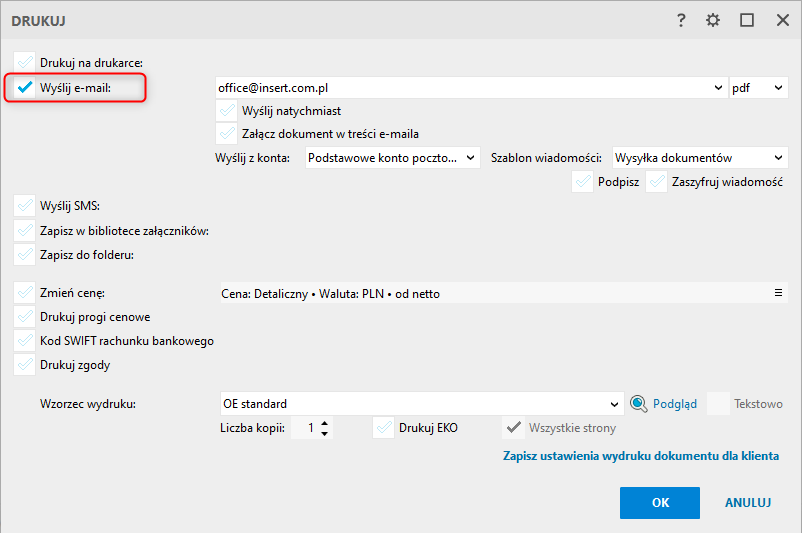
Task: Maximize the Drukuj dialog window
Action: [746, 20]
